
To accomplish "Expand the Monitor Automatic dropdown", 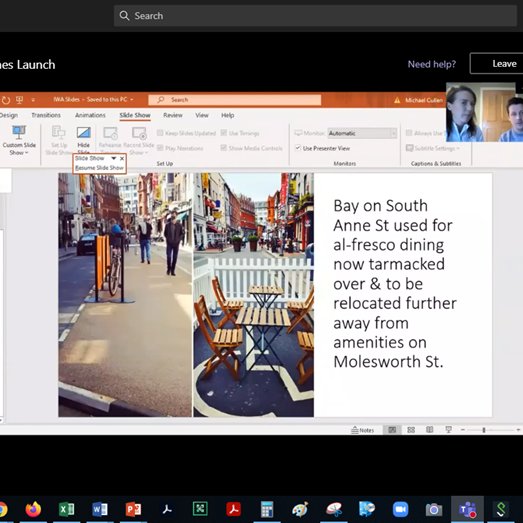I will [x=394, y=133].
